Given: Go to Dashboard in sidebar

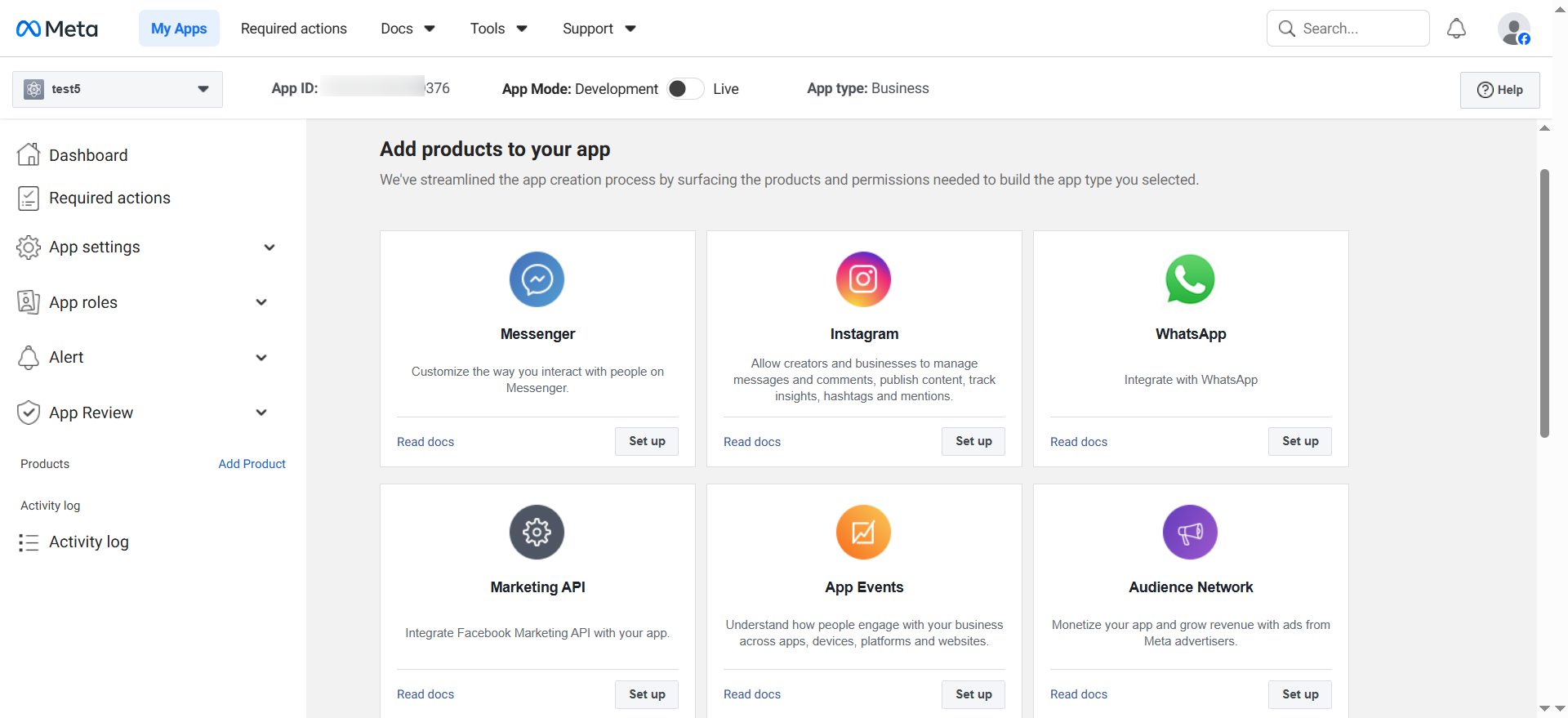Looking at the screenshot, I should click(x=88, y=155).
